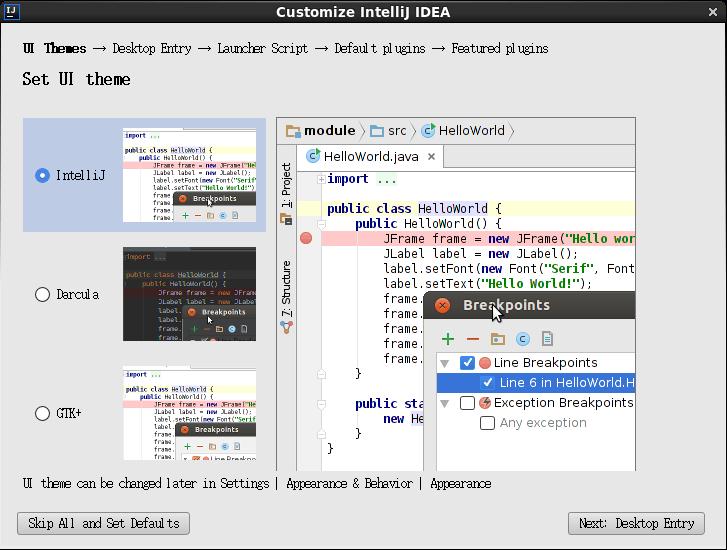Screen dimensions: 727x551
Task: Click the GTK+ theme preview thumbnail
Action: pyautogui.click(x=189, y=413)
